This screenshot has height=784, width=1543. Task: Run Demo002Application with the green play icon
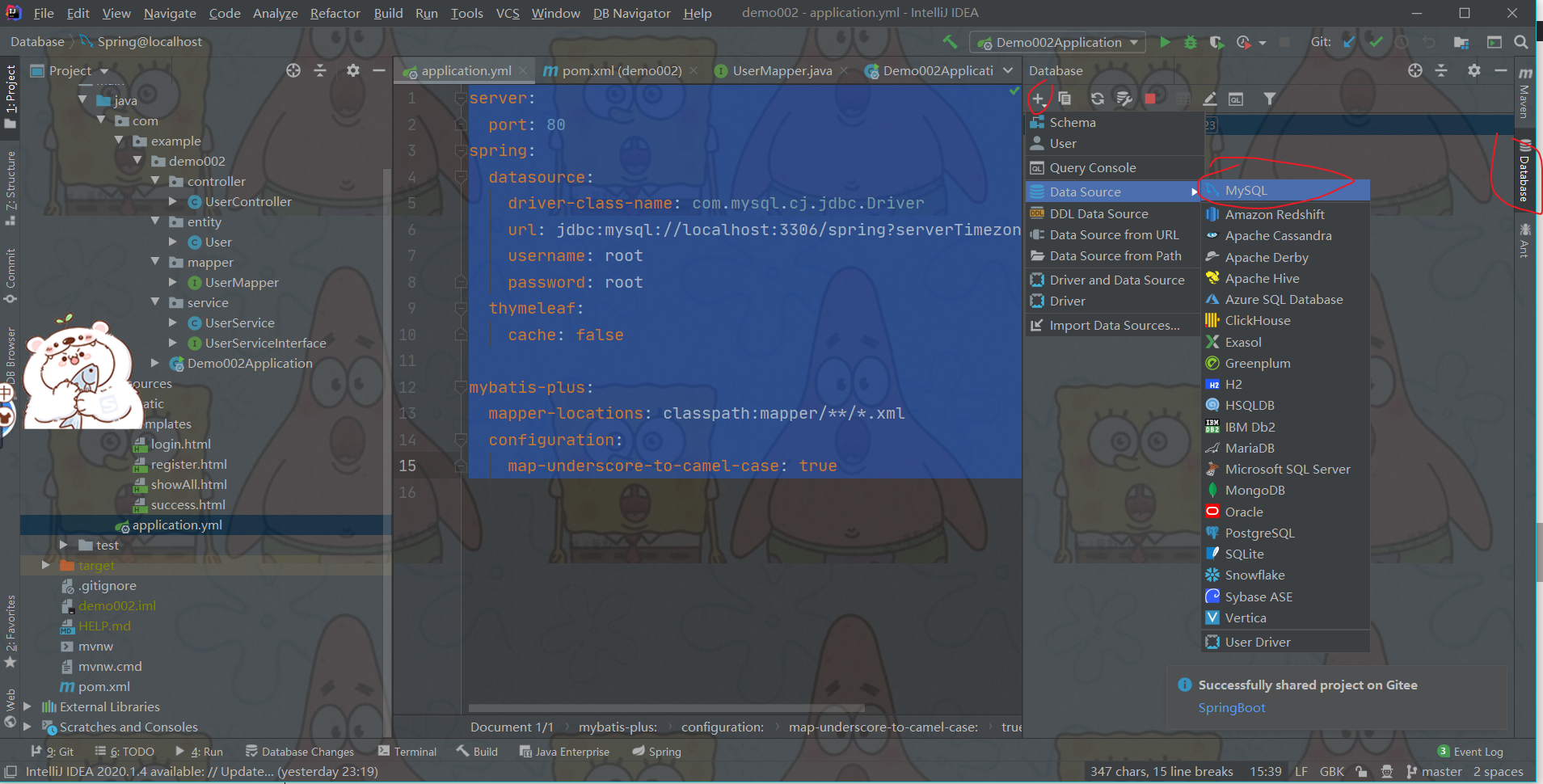click(x=1165, y=42)
